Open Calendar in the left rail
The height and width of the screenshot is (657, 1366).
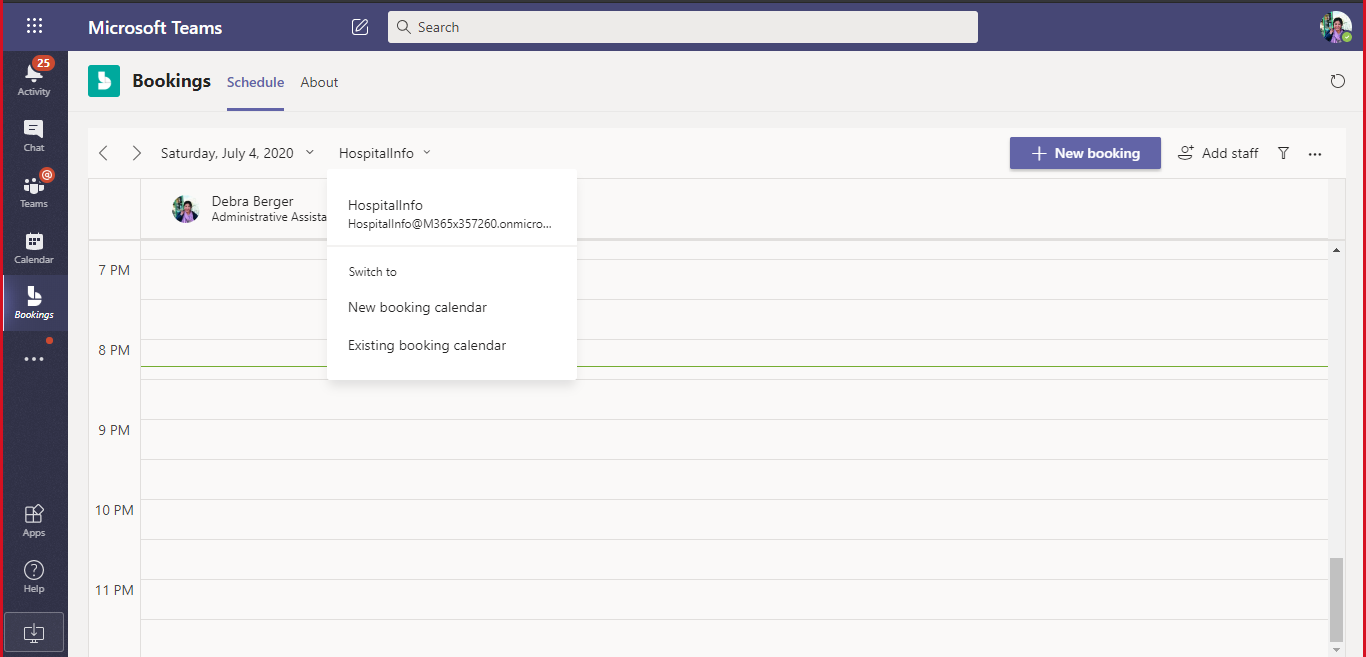tap(34, 247)
